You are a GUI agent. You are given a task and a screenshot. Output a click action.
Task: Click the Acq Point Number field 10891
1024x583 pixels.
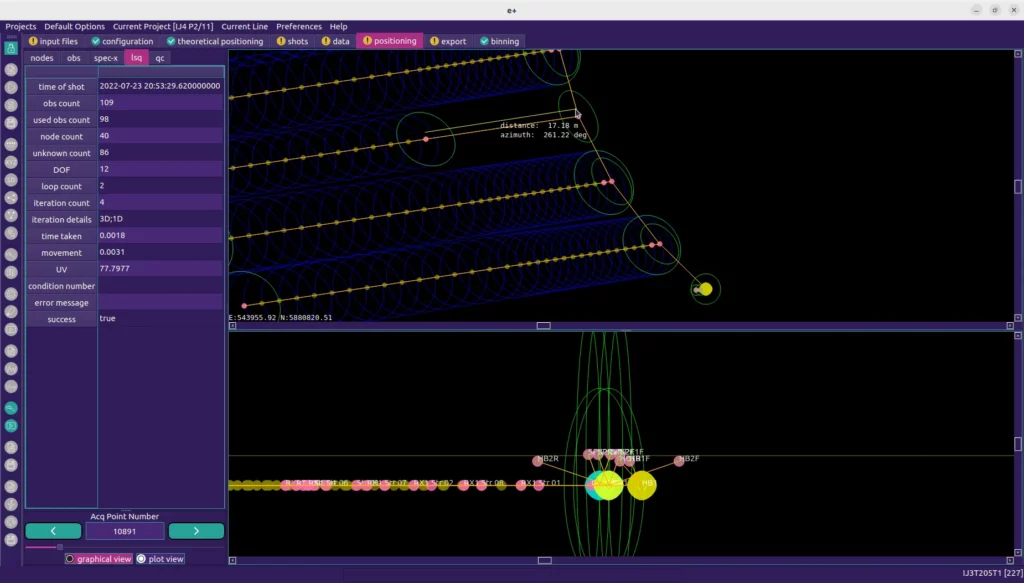(x=125, y=531)
